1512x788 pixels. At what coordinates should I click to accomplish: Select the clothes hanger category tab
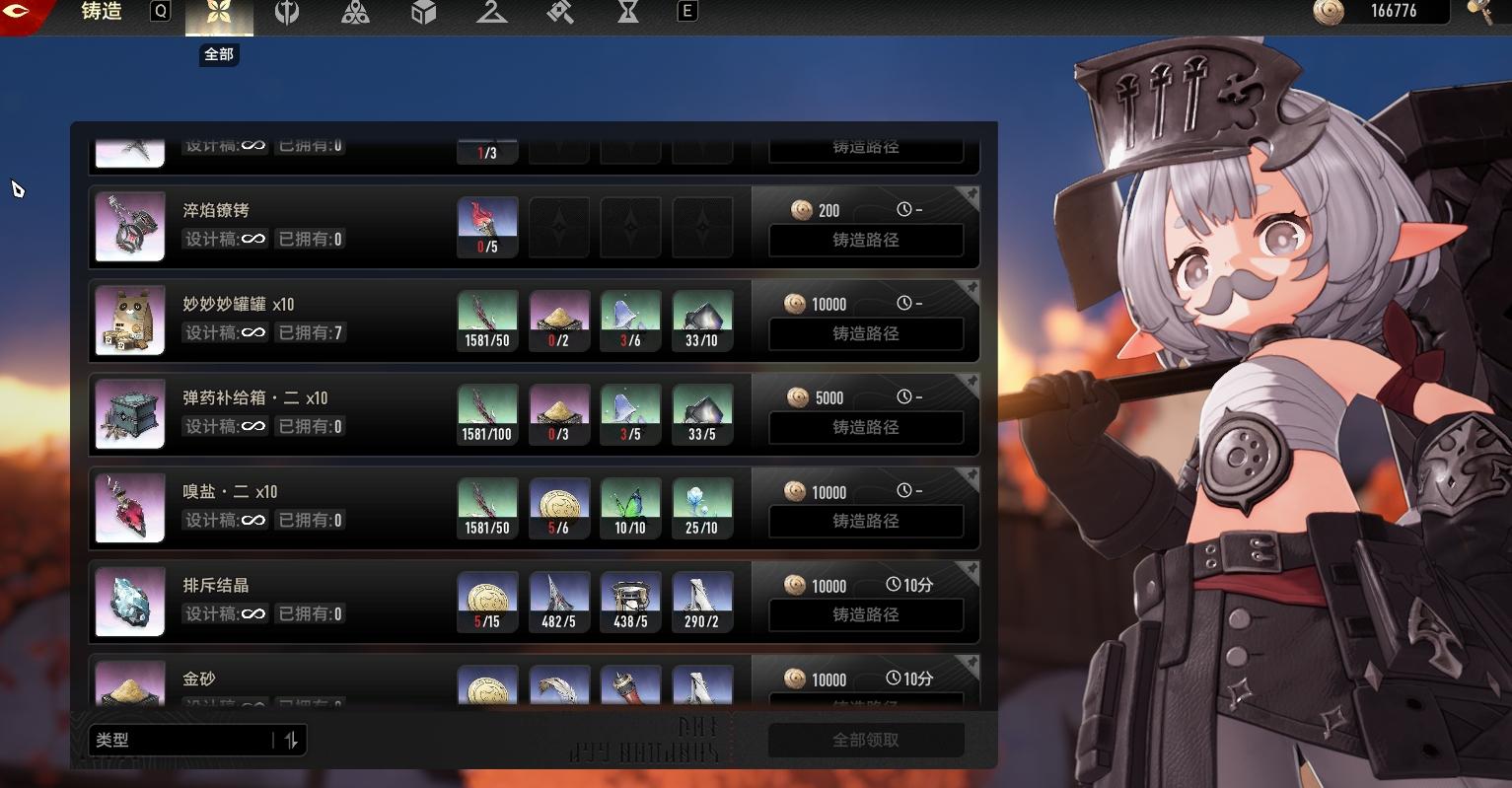point(491,13)
